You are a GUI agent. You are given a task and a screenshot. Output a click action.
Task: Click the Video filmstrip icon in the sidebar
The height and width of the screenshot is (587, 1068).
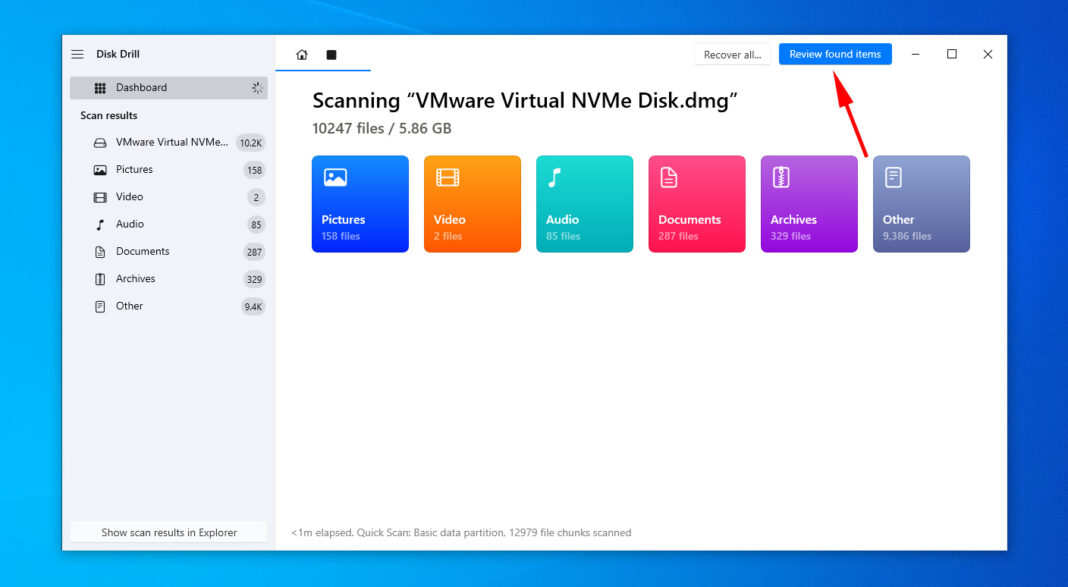[x=99, y=196]
